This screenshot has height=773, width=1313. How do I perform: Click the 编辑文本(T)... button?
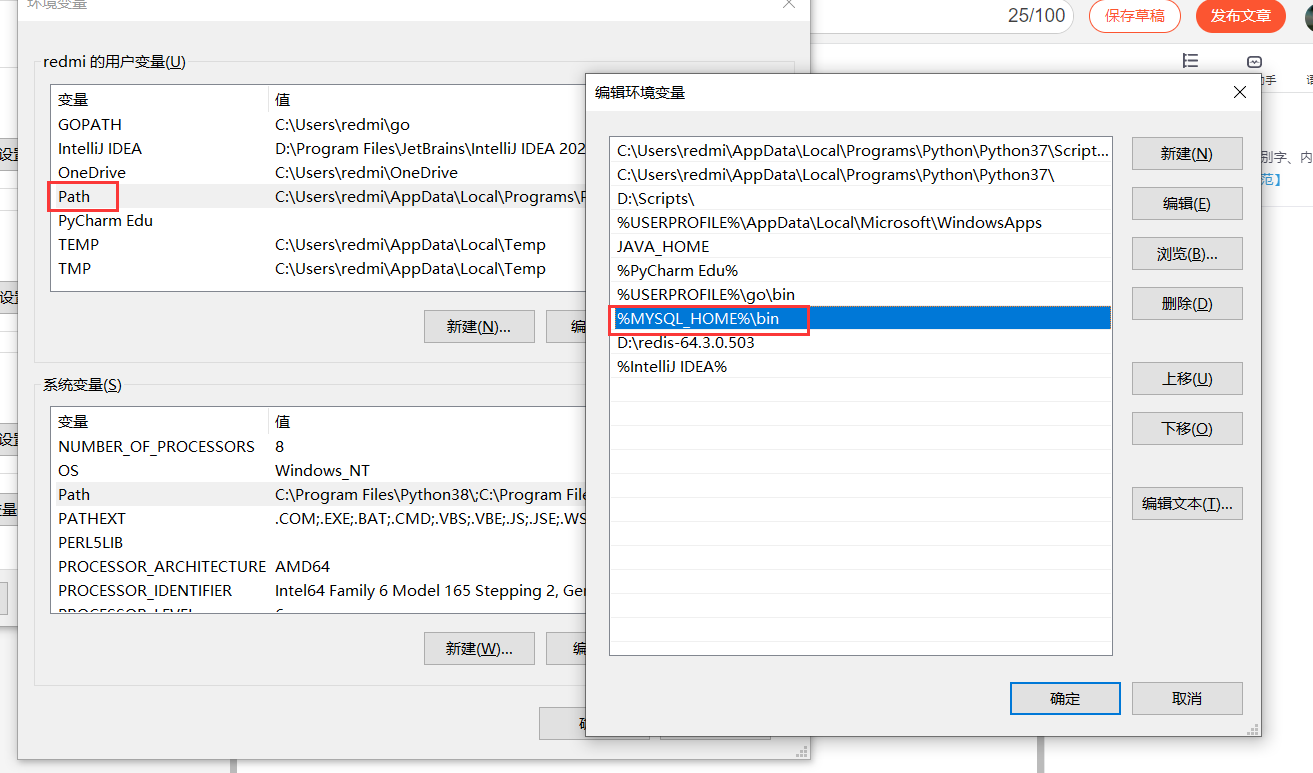(1187, 504)
